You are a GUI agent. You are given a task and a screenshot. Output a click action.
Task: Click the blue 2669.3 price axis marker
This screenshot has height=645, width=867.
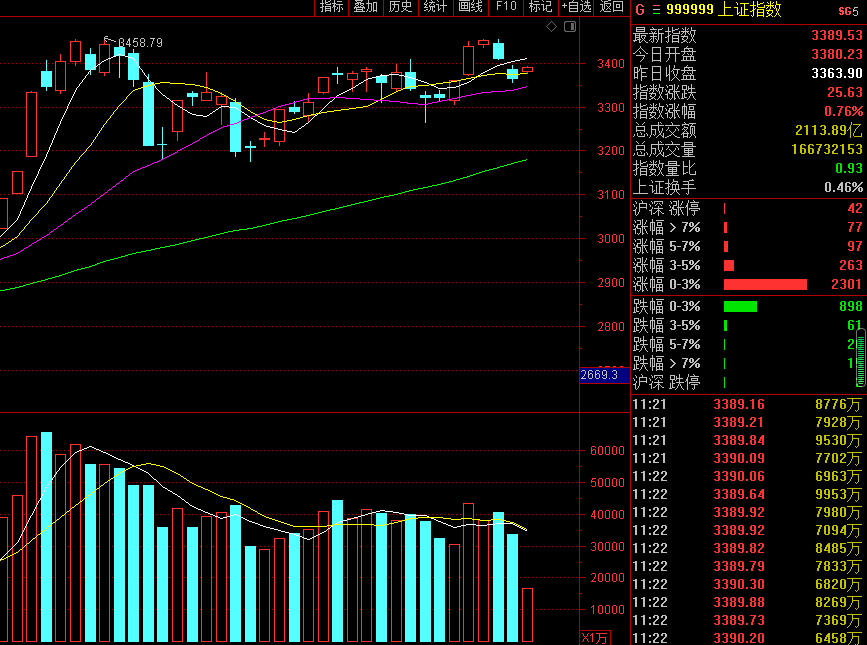tap(604, 375)
